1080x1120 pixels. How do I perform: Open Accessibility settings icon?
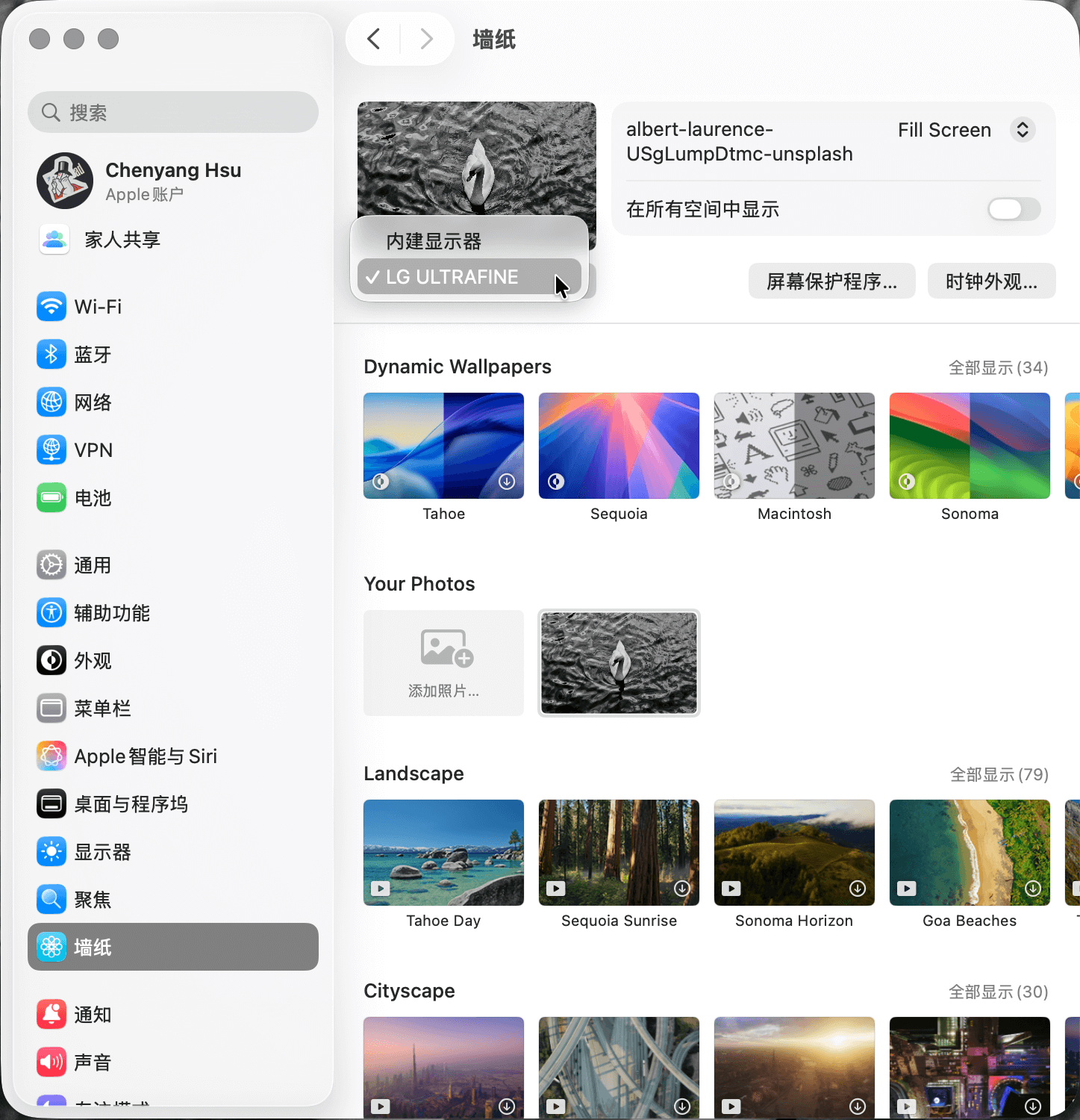click(x=51, y=613)
